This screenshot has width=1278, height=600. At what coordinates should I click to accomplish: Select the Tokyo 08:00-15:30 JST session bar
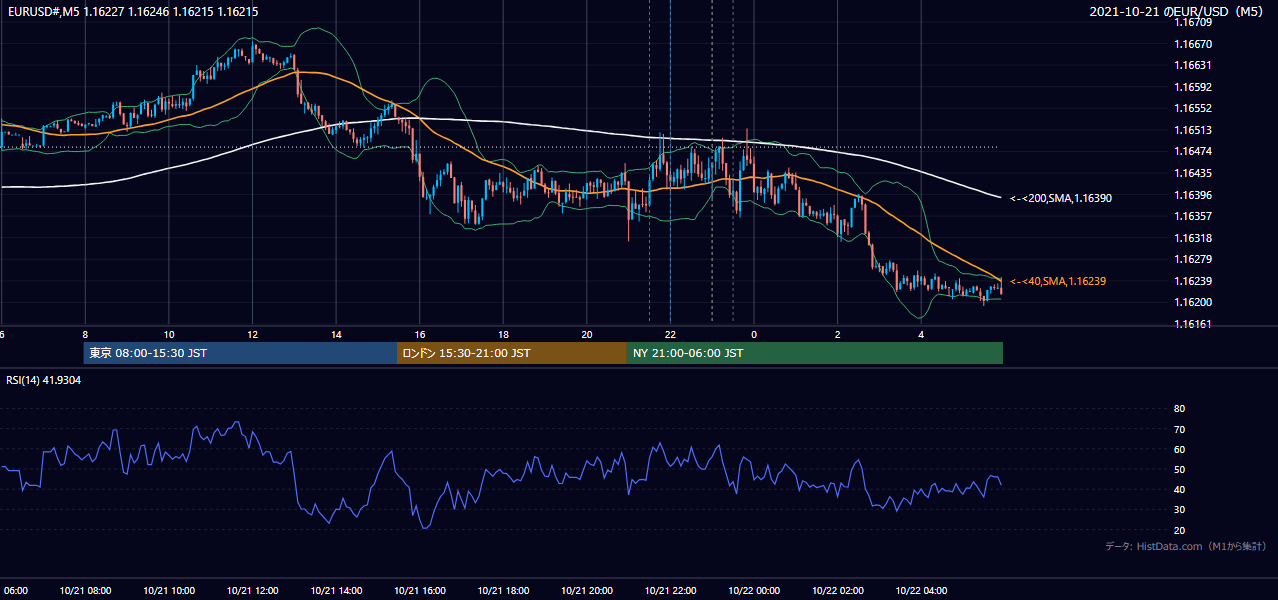click(x=240, y=353)
